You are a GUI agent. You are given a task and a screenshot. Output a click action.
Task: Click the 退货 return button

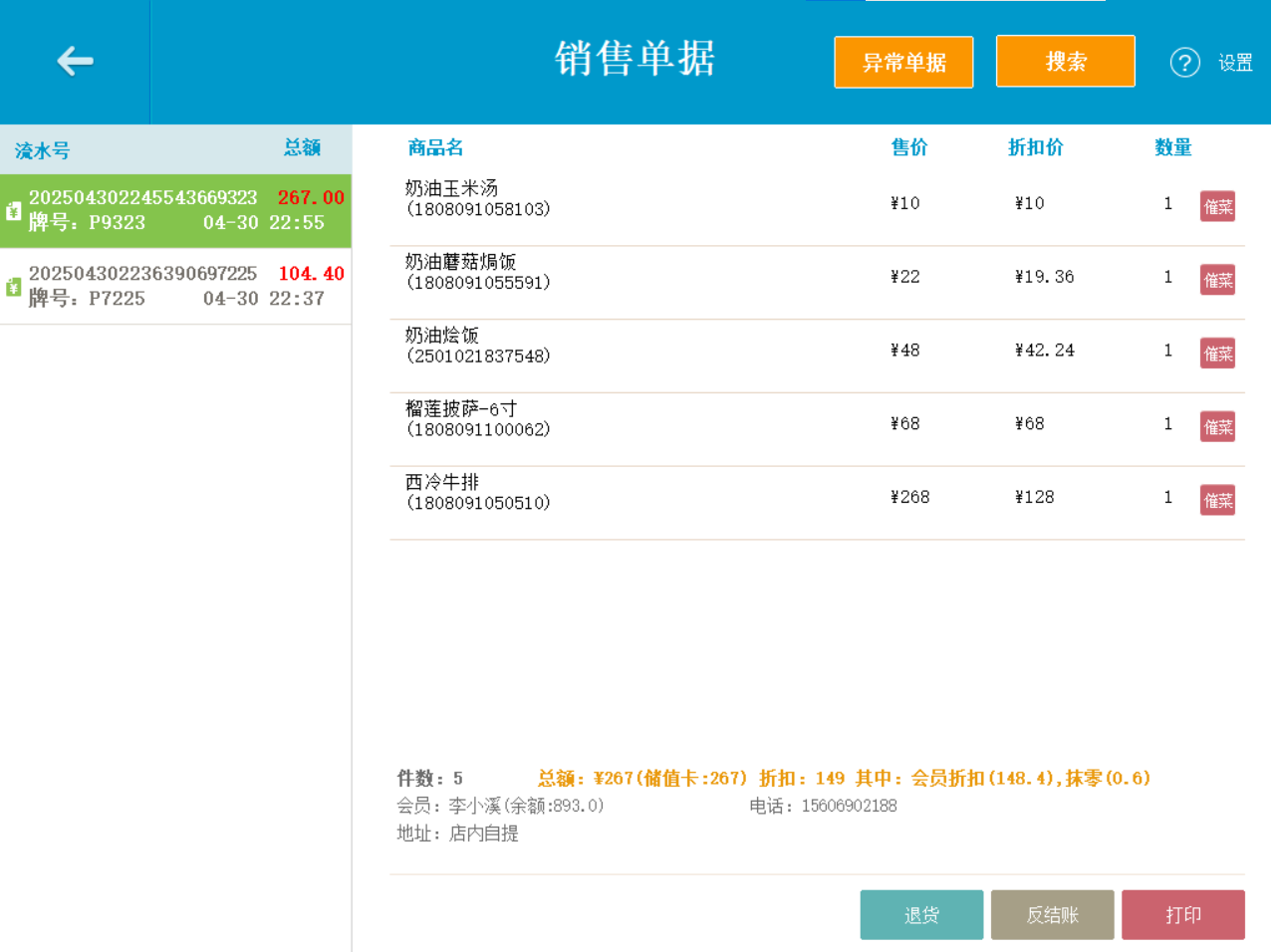[921, 915]
